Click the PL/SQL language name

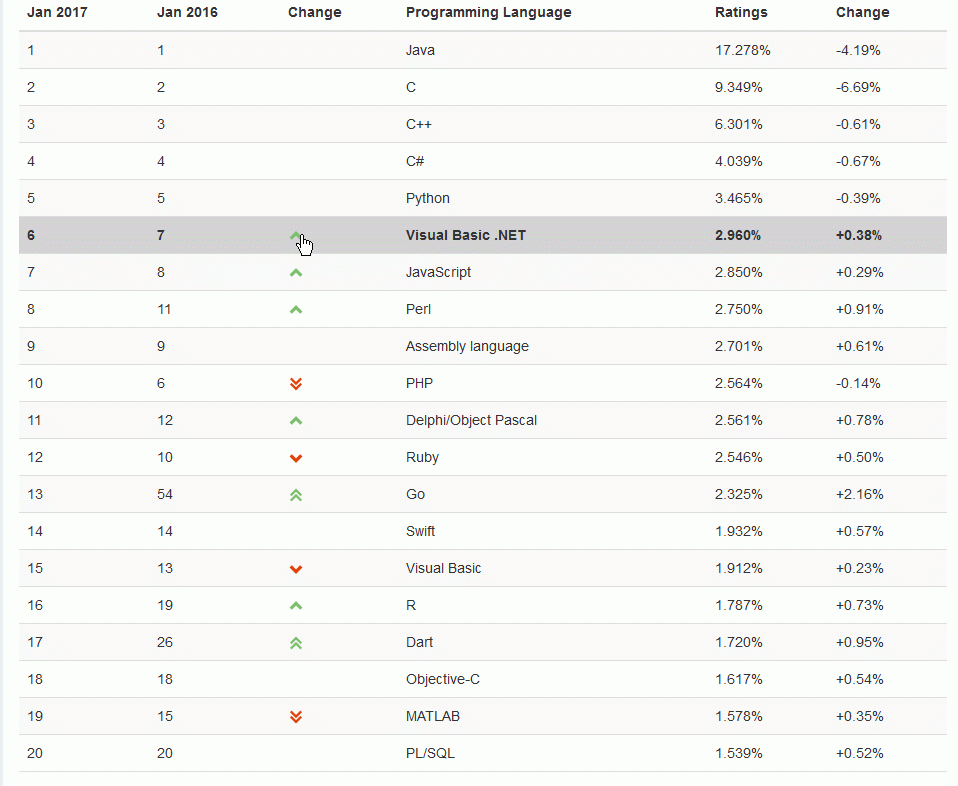click(x=430, y=754)
